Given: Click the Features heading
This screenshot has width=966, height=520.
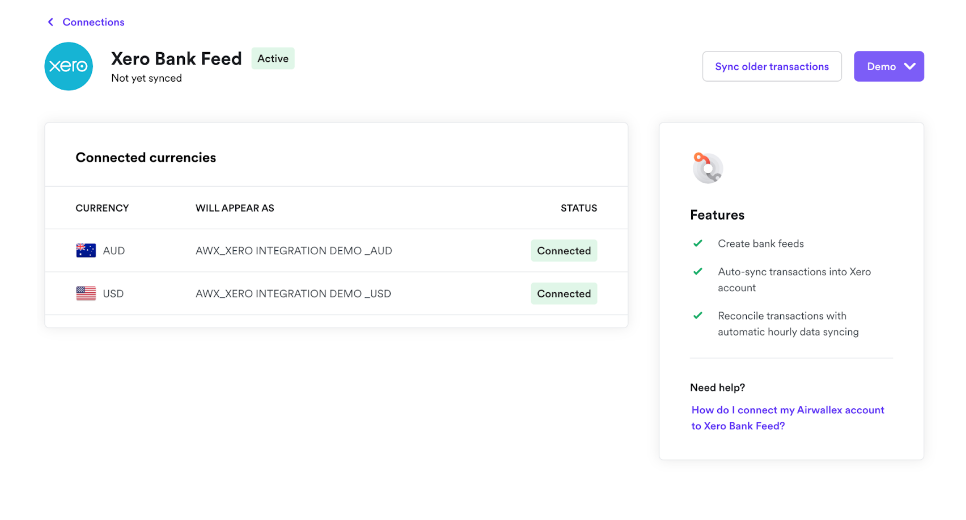Looking at the screenshot, I should point(717,215).
